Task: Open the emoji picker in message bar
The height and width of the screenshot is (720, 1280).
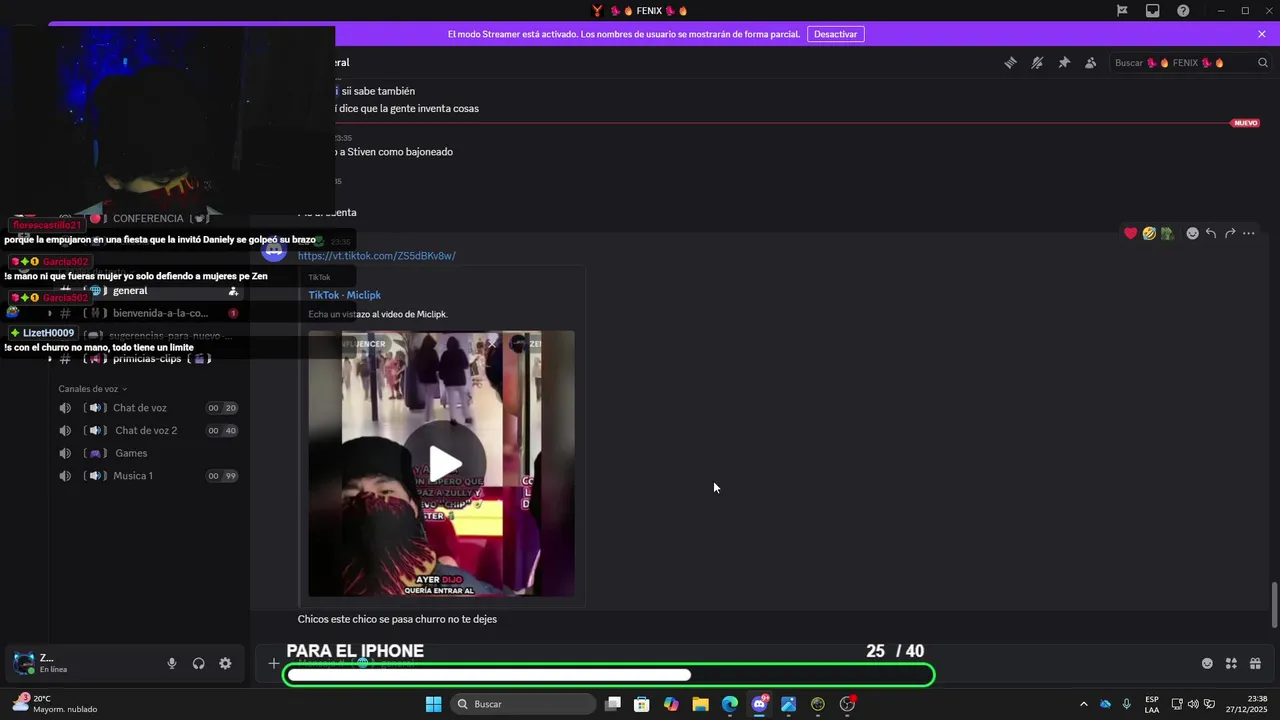Action: [x=1207, y=663]
